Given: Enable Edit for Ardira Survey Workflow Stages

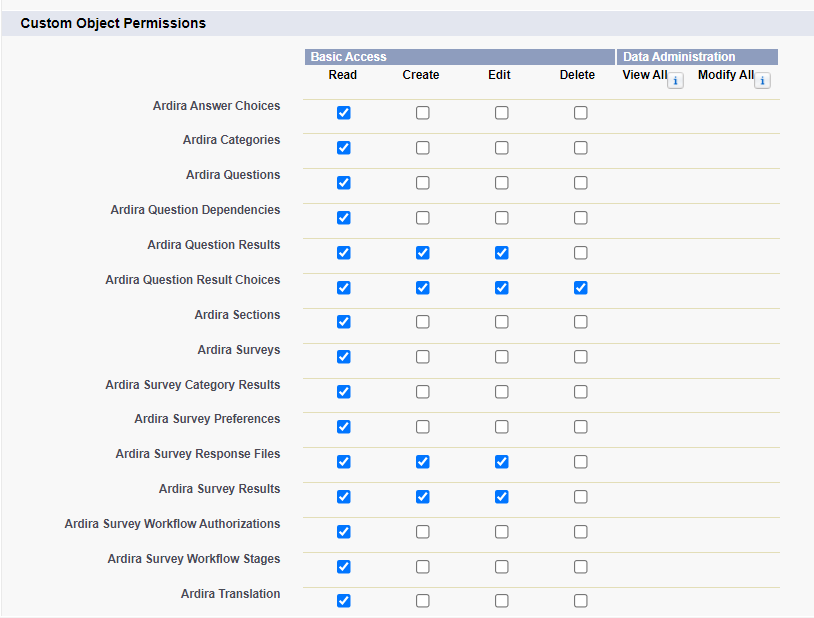Looking at the screenshot, I should (501, 567).
